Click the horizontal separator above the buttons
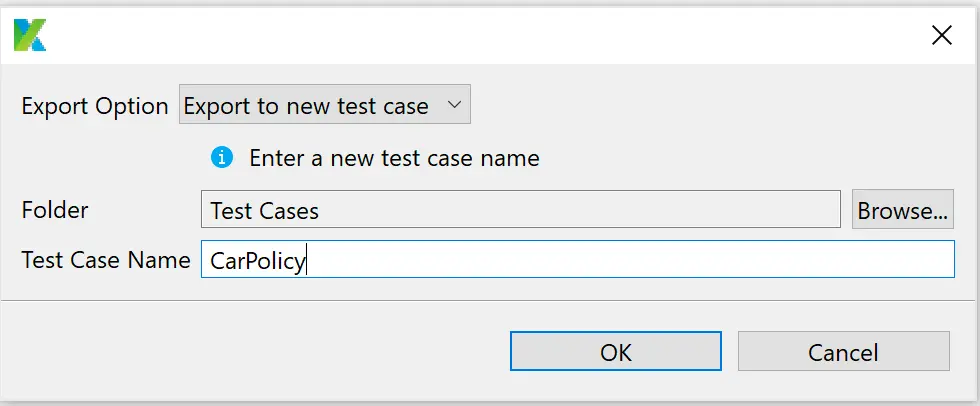The width and height of the screenshot is (980, 406). point(490,299)
